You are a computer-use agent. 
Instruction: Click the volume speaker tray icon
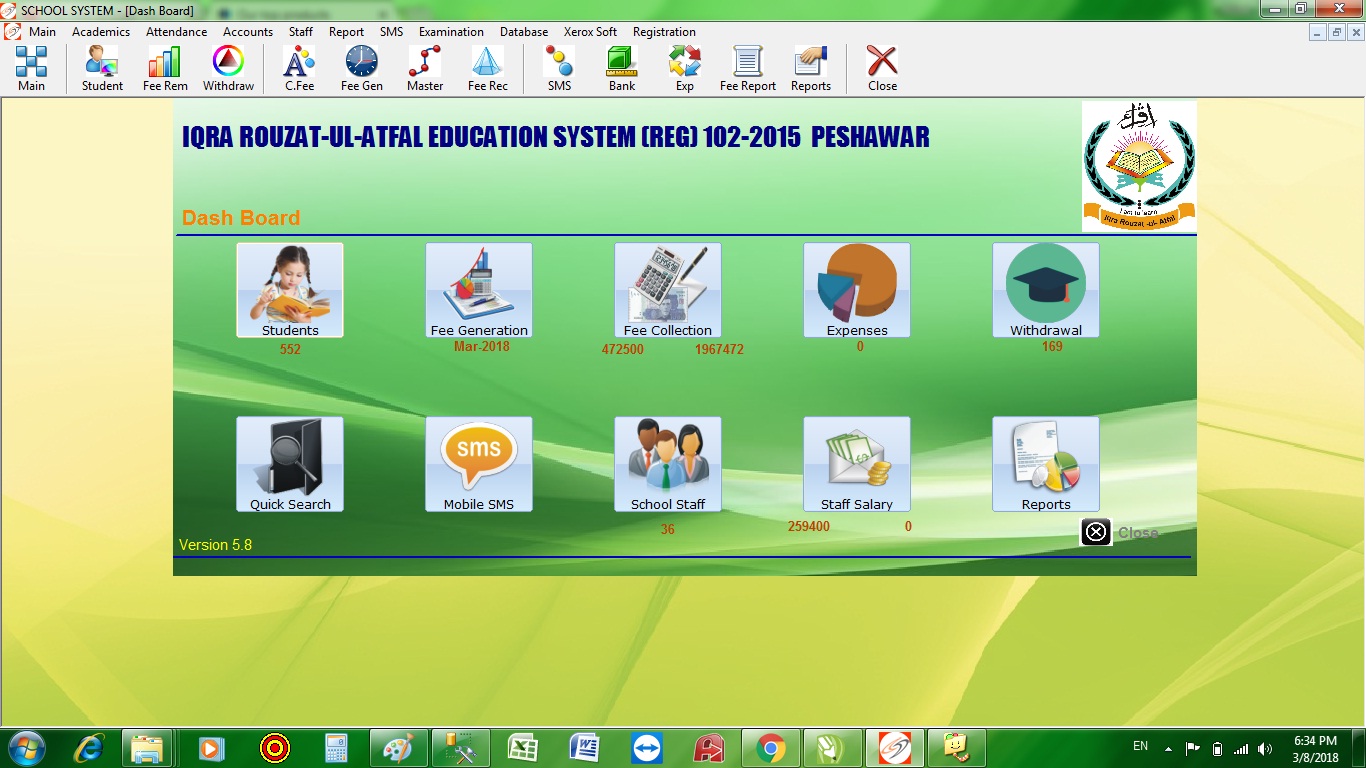click(1265, 748)
